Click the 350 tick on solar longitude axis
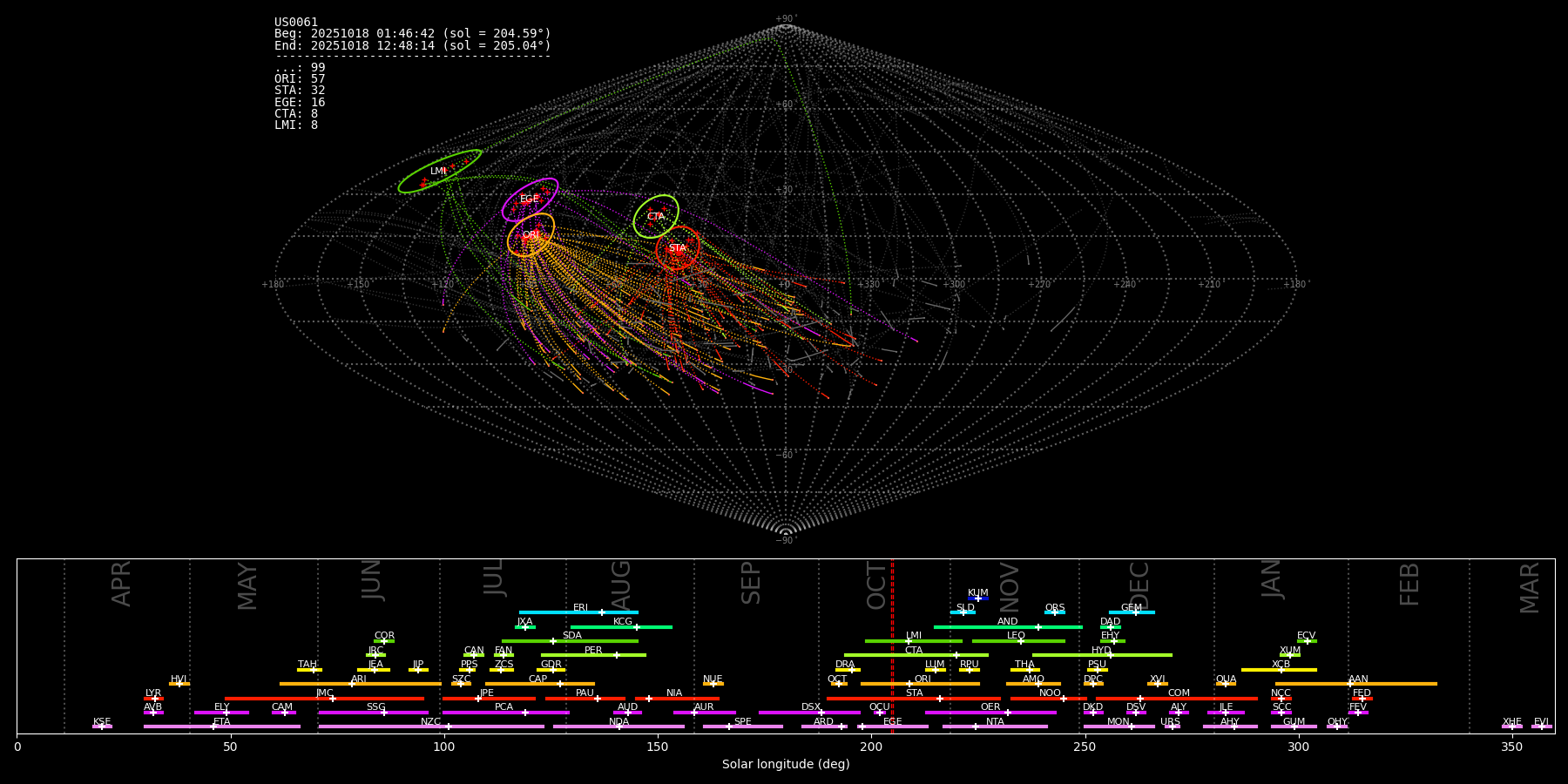 pos(1512,747)
